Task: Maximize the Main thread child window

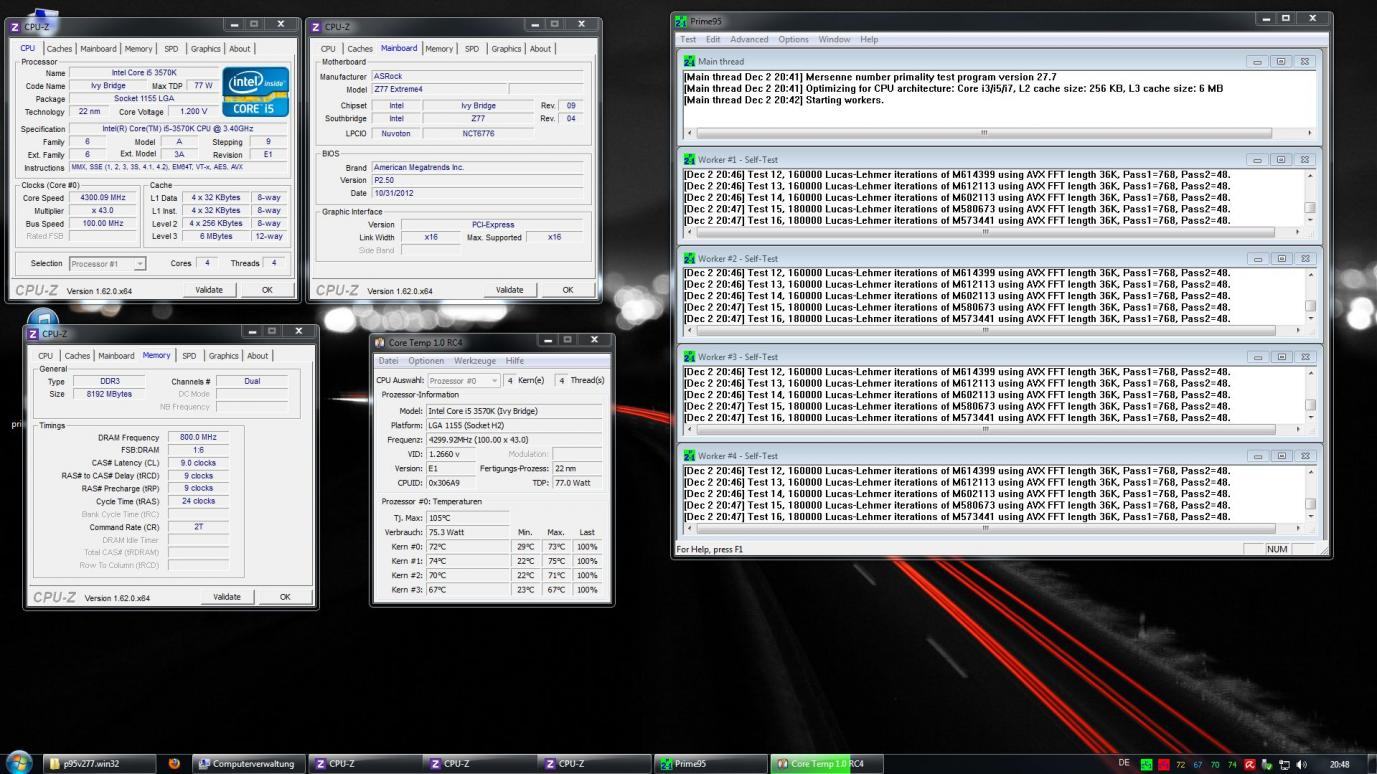Action: point(1280,62)
